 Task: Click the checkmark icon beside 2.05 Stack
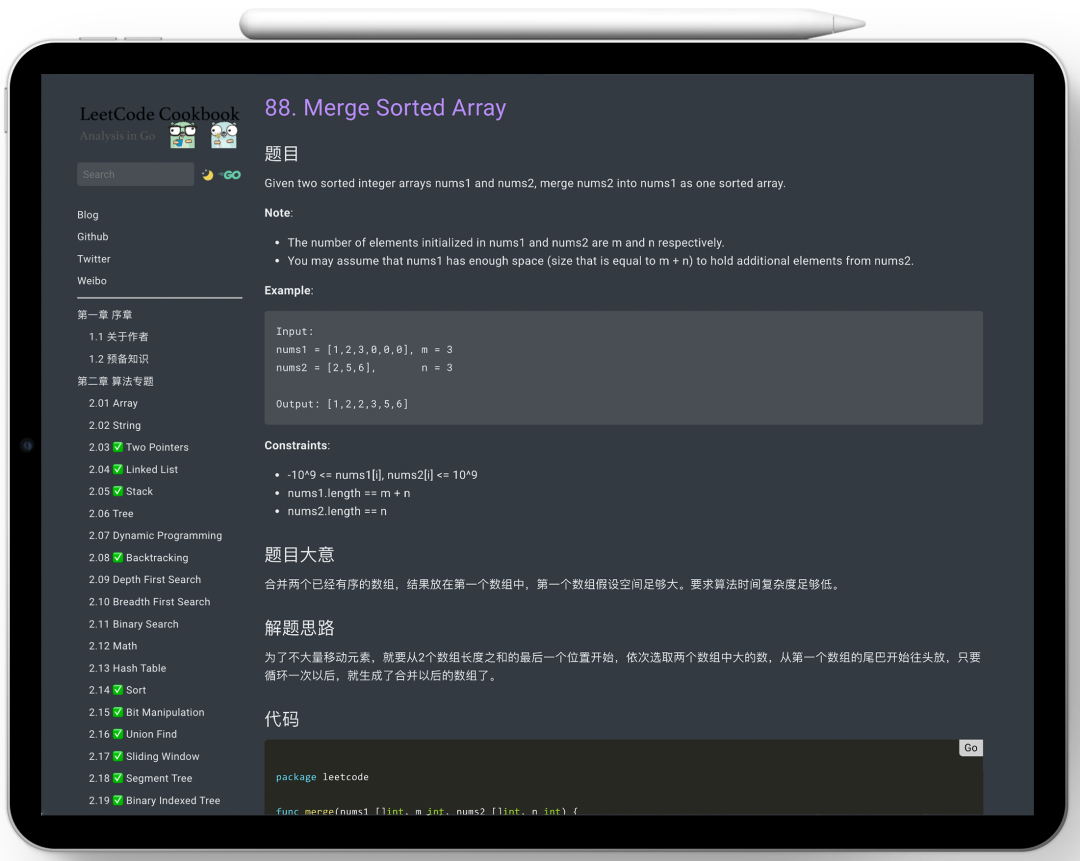pyautogui.click(x=118, y=491)
